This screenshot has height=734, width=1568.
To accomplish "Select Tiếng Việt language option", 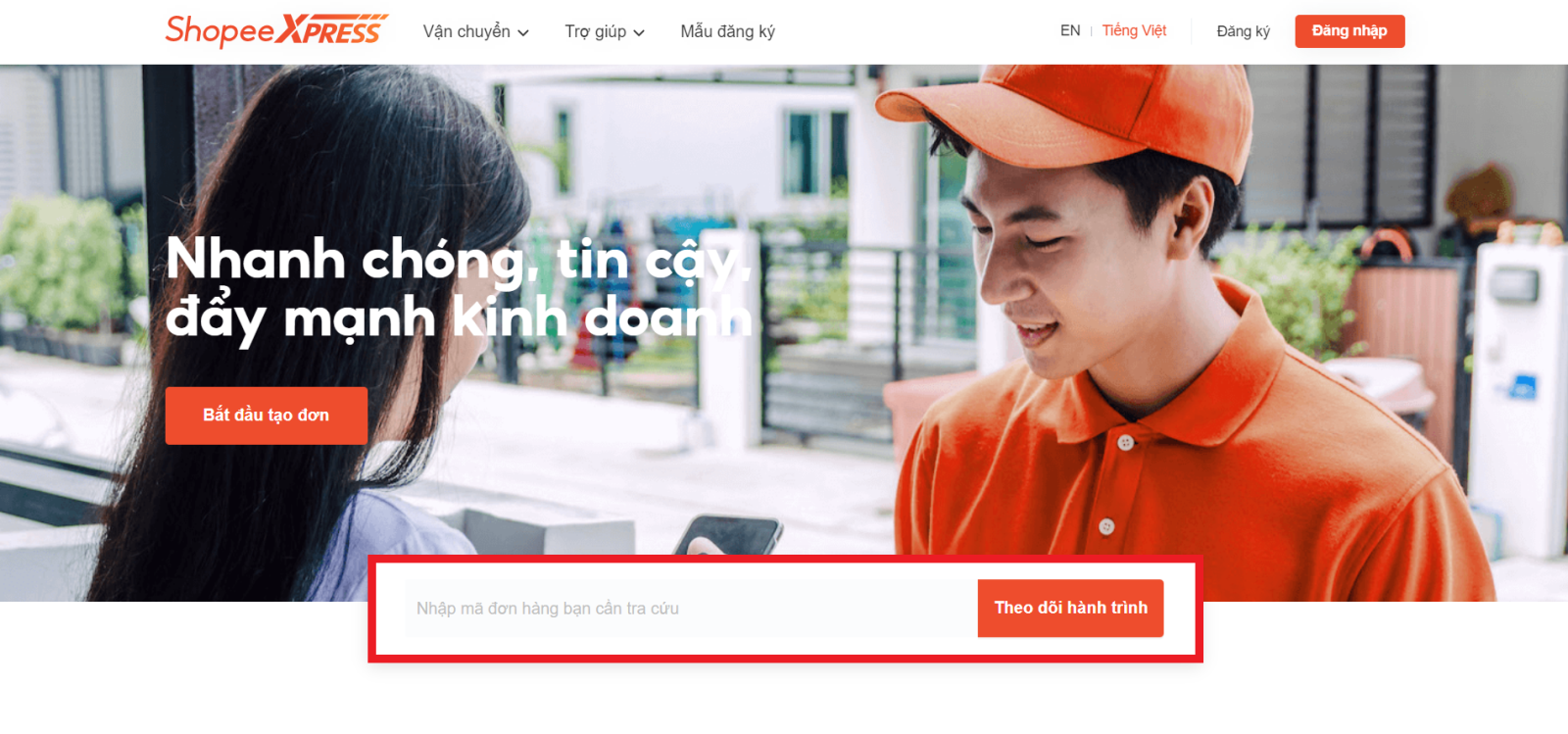I will (x=1134, y=30).
